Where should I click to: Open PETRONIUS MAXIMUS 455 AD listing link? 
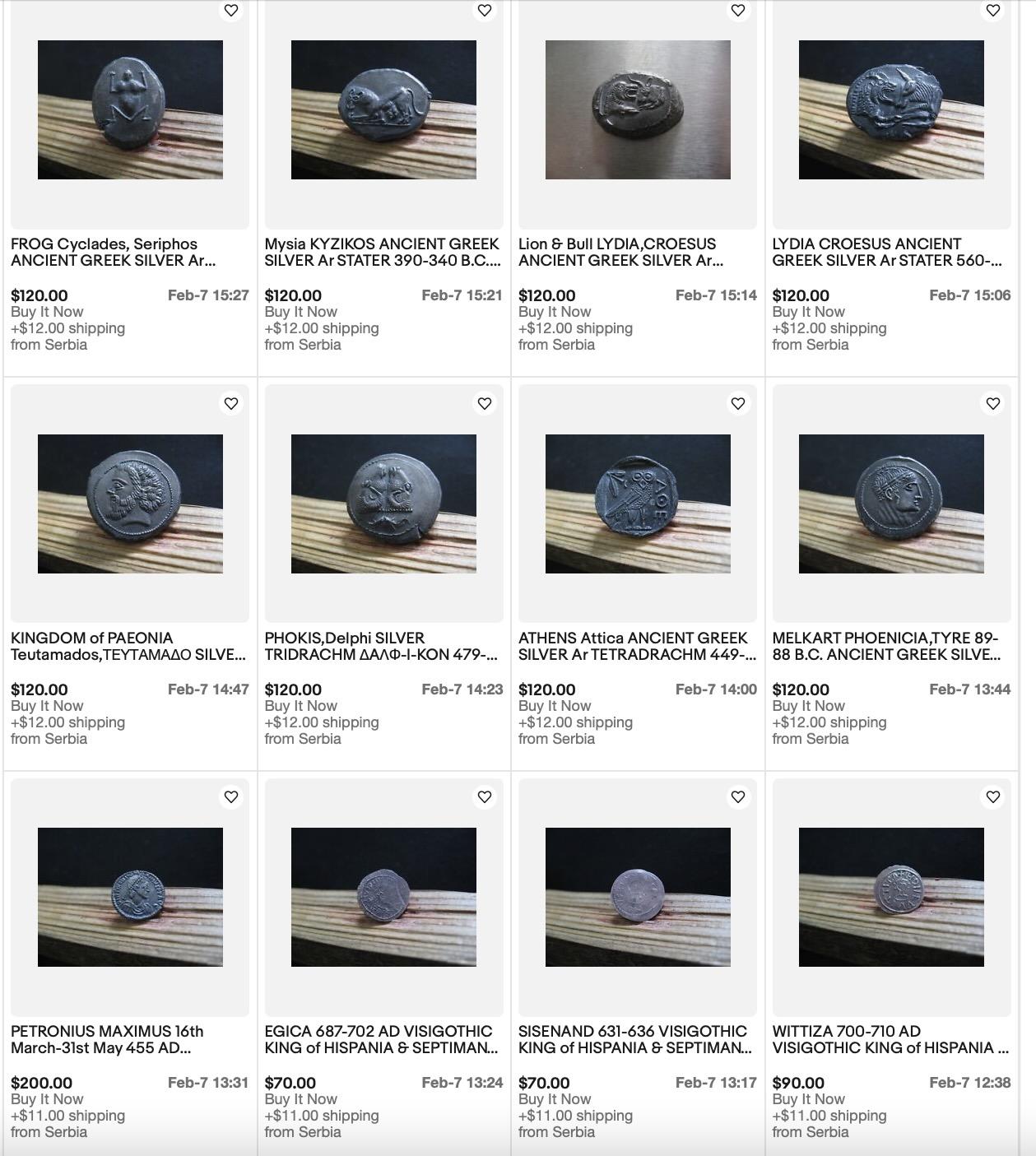pos(107,1040)
